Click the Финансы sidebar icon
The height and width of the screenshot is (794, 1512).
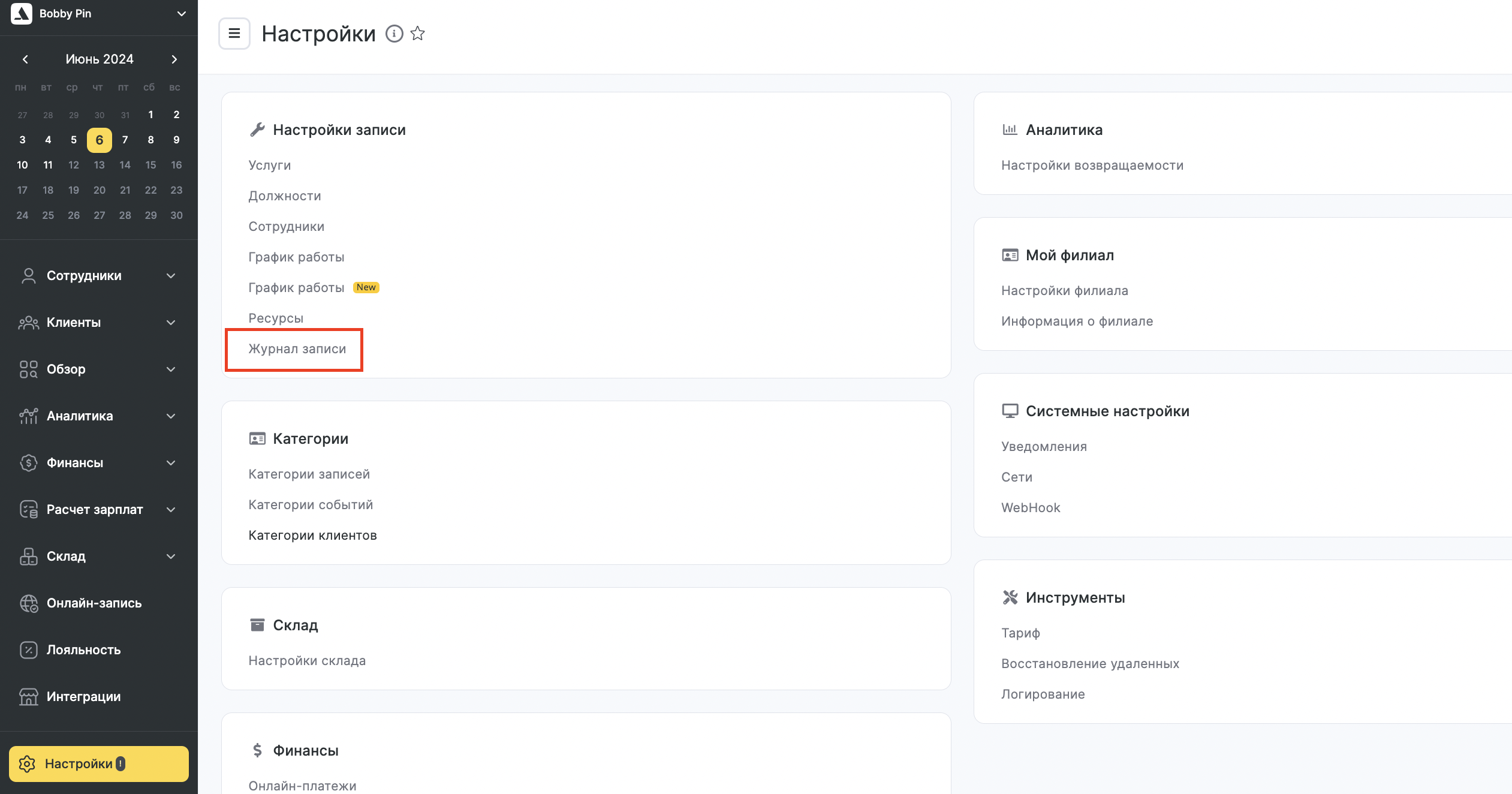tap(28, 462)
